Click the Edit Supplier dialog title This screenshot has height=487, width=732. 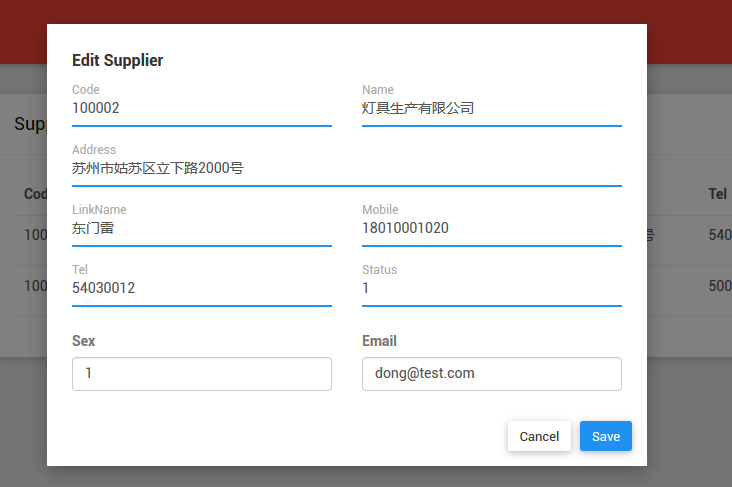pos(117,61)
